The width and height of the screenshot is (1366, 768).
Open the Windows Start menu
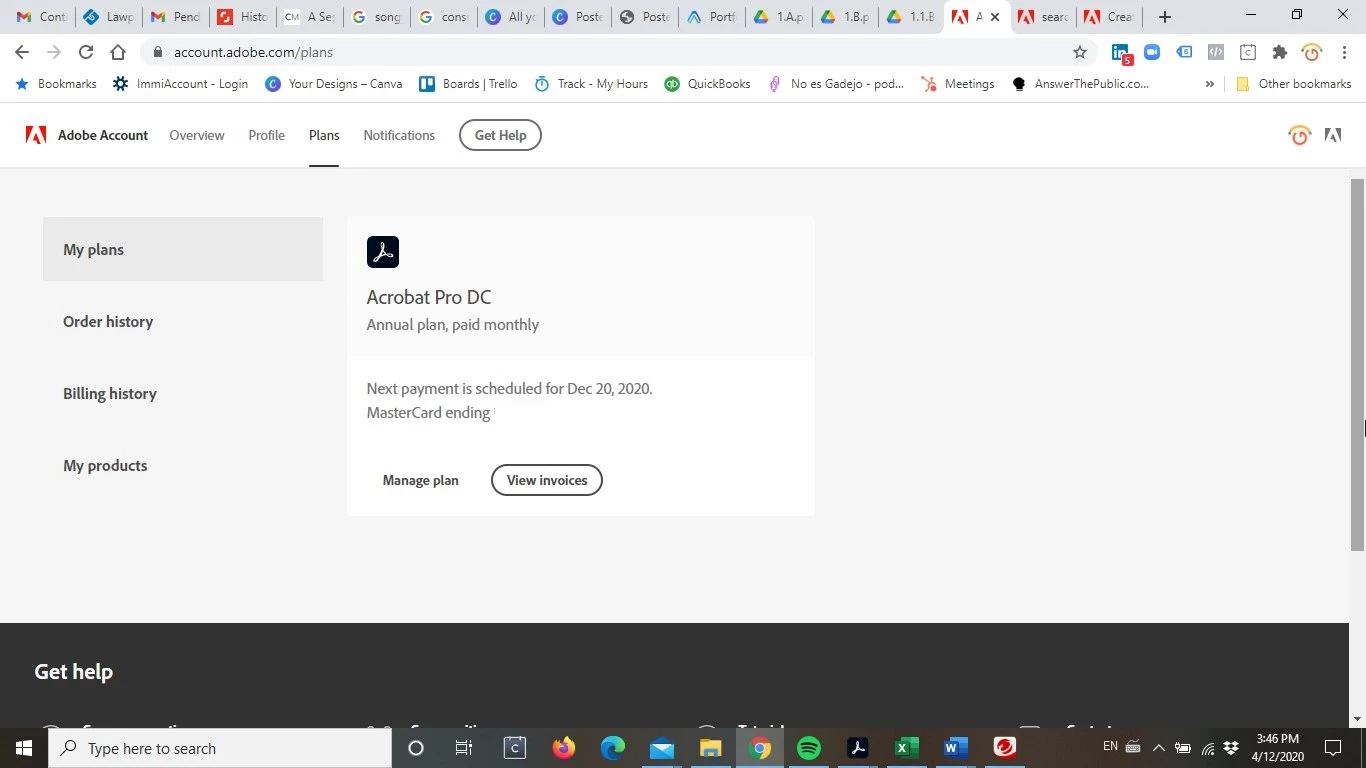(x=24, y=748)
